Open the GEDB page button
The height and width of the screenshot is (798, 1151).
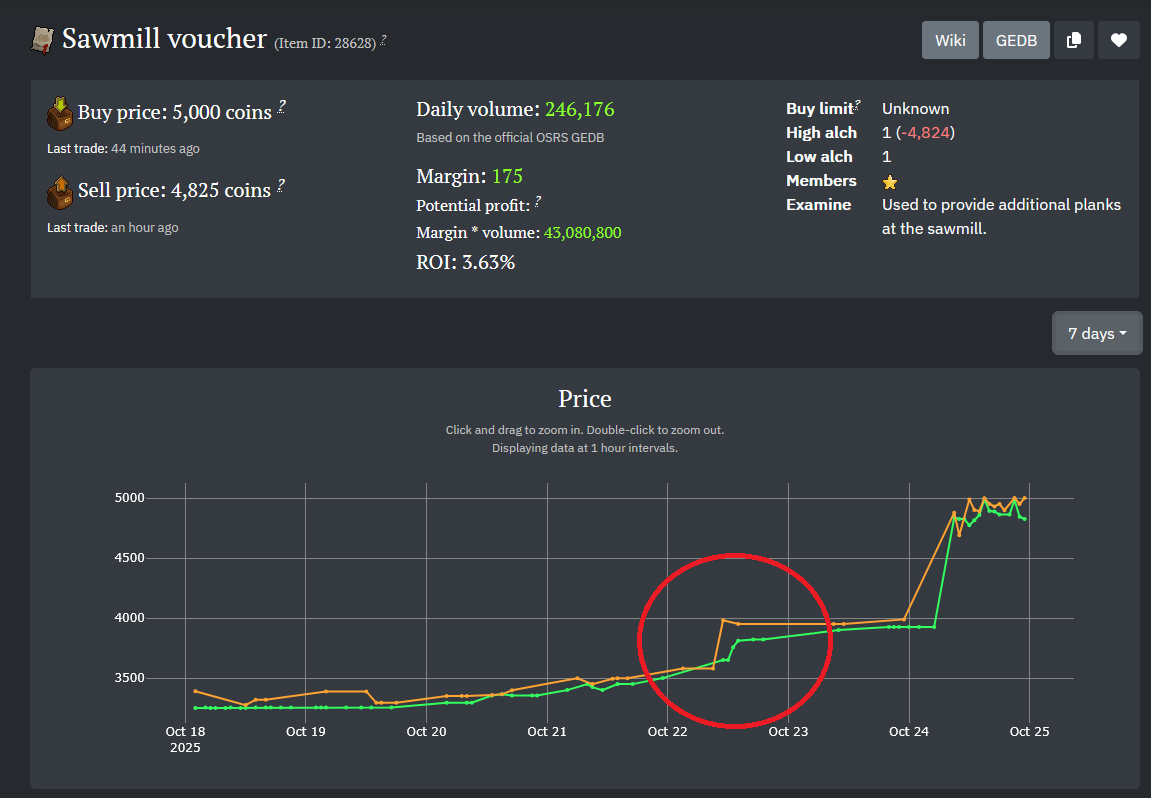click(x=1016, y=40)
